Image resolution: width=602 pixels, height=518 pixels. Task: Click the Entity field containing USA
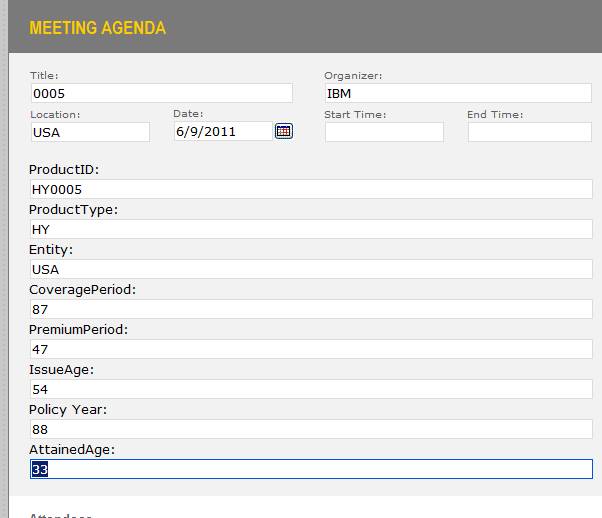tap(311, 269)
